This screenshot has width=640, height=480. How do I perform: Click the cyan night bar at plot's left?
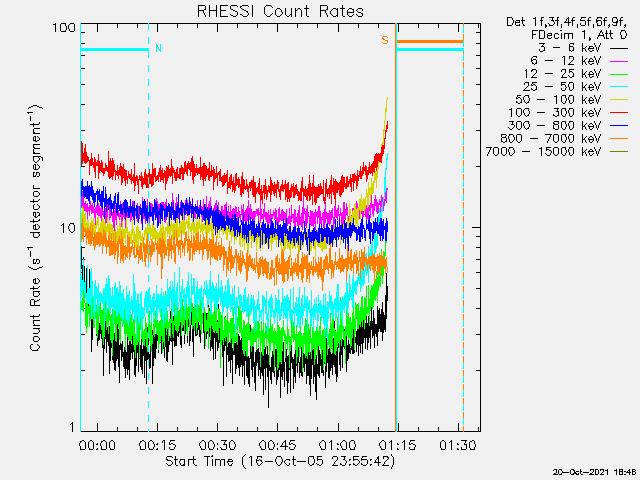114,50
